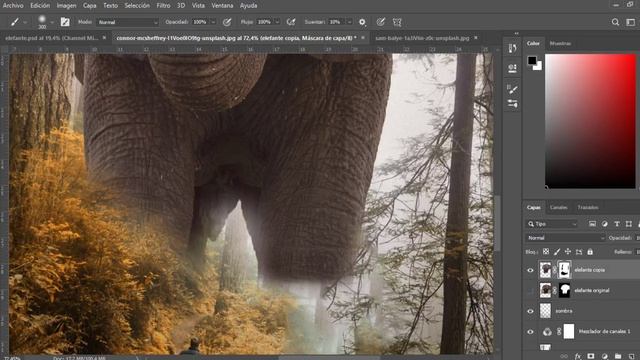640x360 pixels.
Task: Open the Selección menu
Action: pos(137,6)
